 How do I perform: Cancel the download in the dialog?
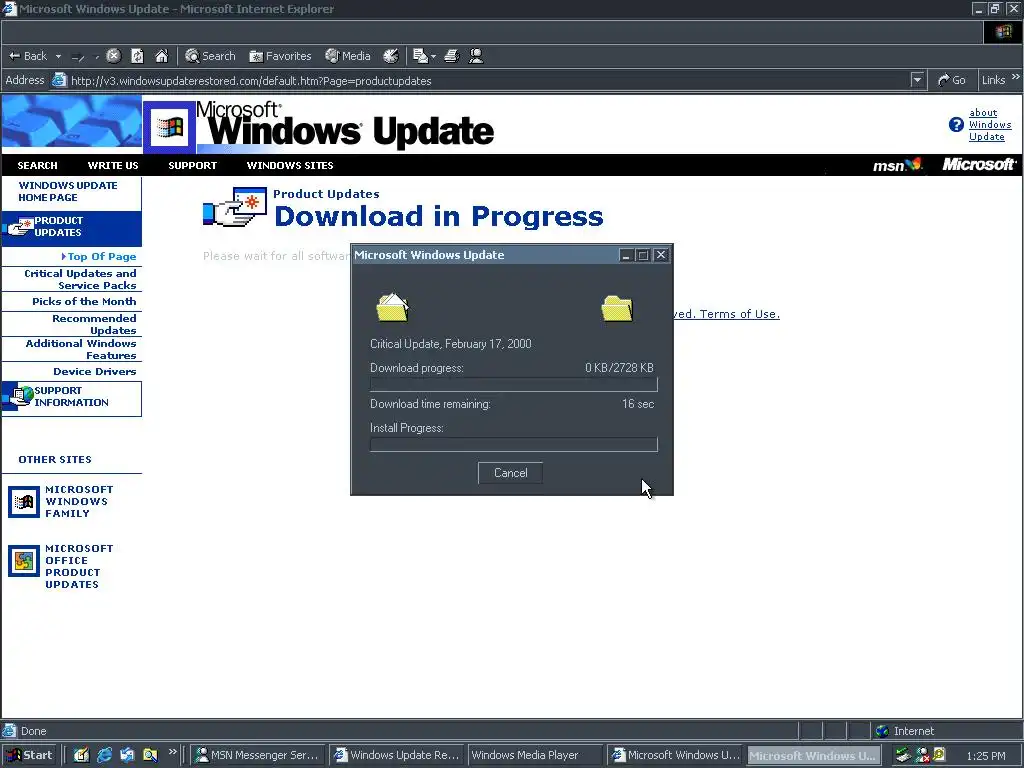click(x=510, y=473)
